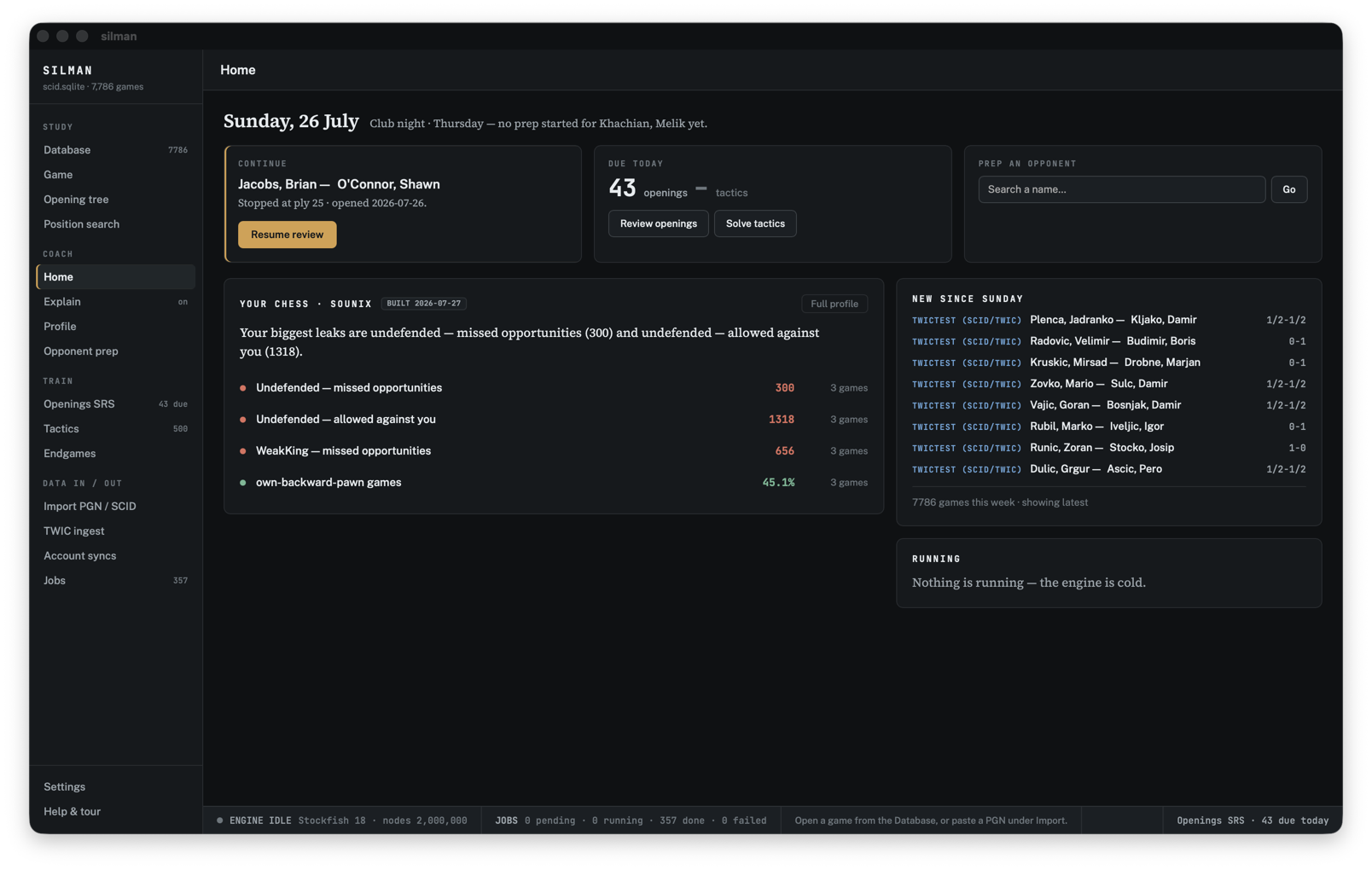Image resolution: width=1372 pixels, height=870 pixels.
Task: Select Home under Coach
Action: [x=115, y=277]
